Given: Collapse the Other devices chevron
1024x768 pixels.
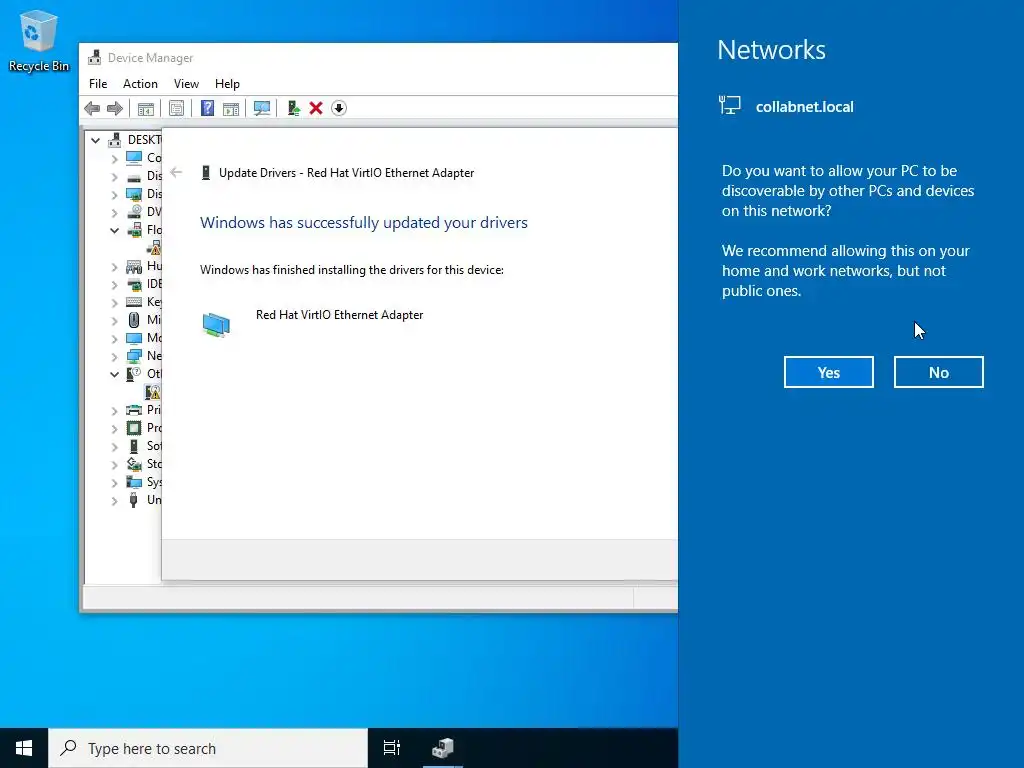Looking at the screenshot, I should coord(114,374).
